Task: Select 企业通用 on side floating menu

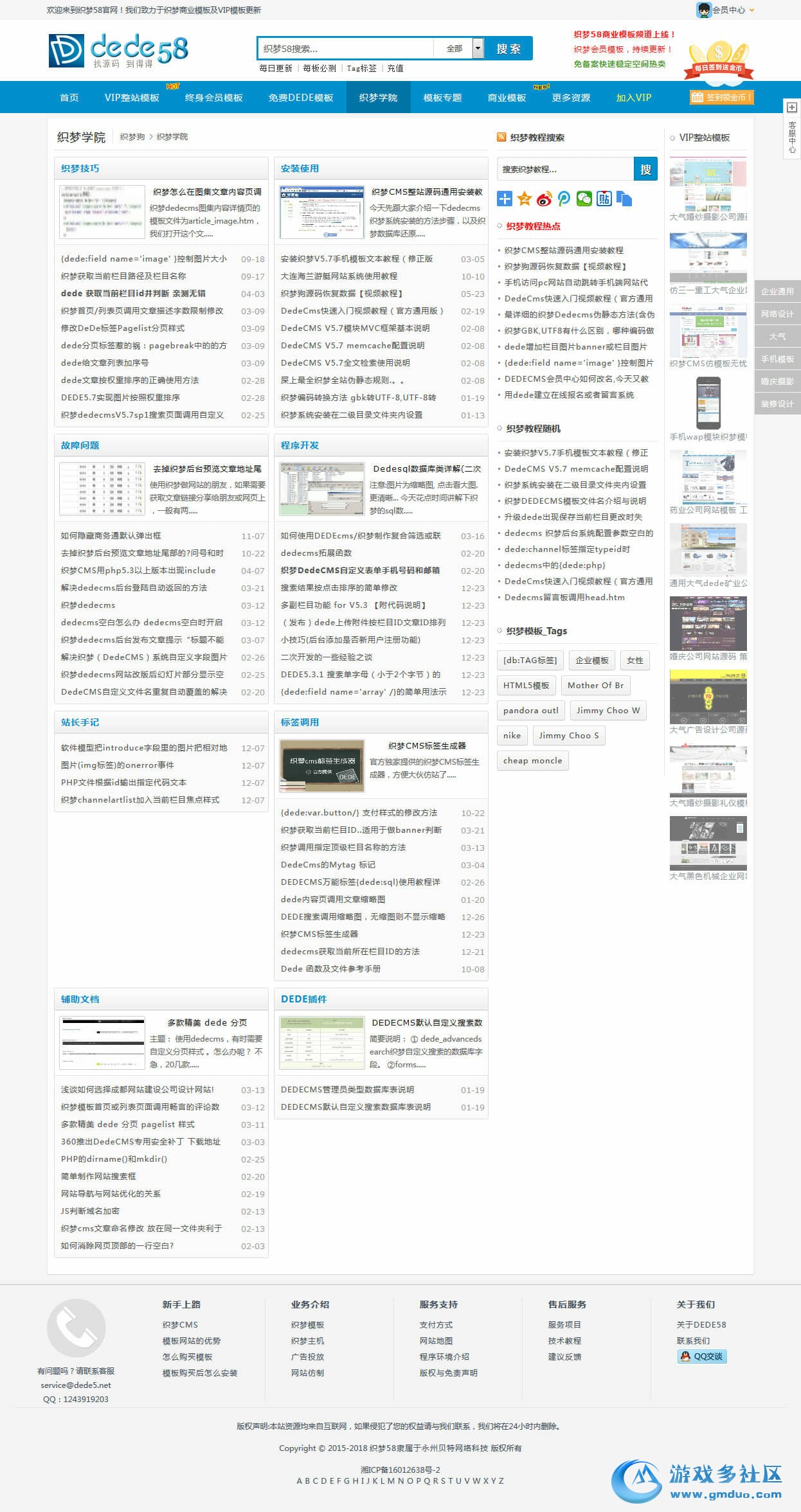Action: coord(778,291)
